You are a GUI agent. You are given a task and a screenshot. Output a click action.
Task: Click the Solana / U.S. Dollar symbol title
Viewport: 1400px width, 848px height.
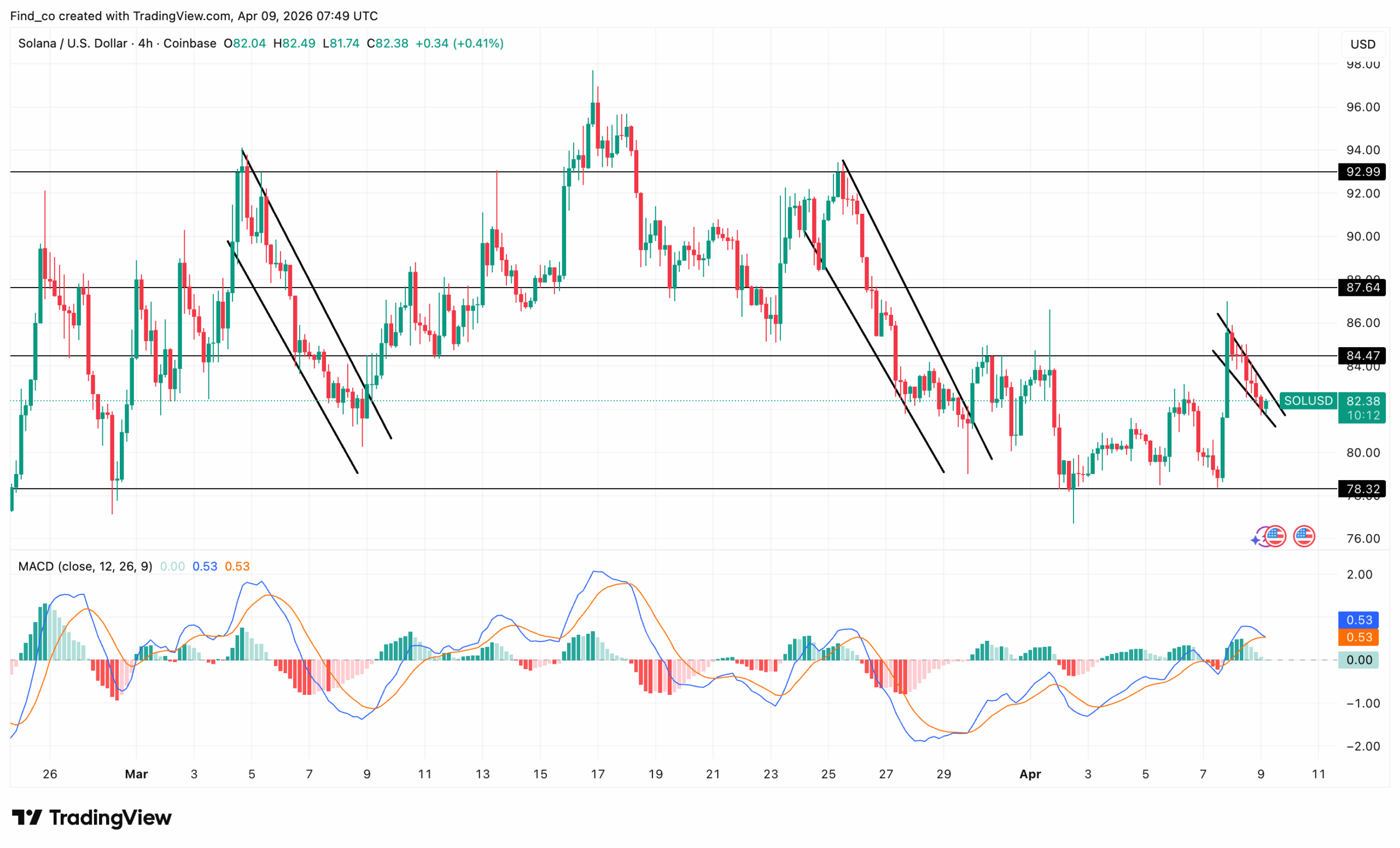(73, 43)
